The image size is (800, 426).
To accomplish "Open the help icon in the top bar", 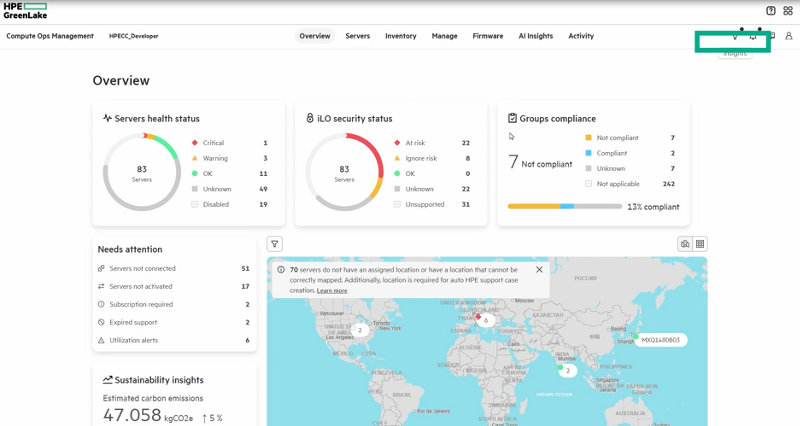I will [771, 10].
